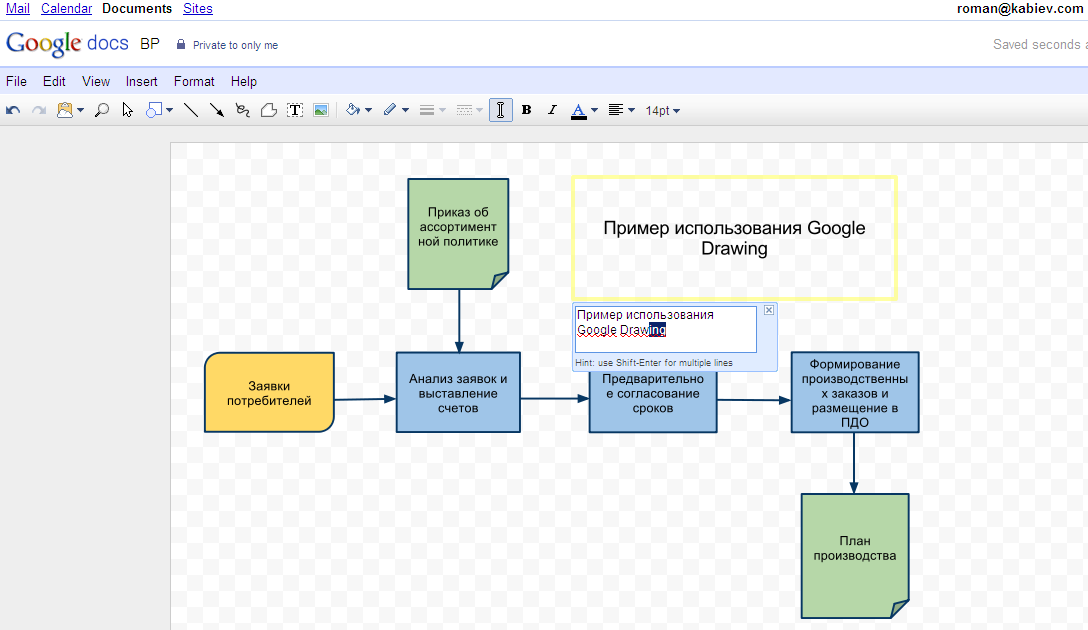This screenshot has width=1088, height=630.
Task: Select the Анализ заявок и выставление счетов box
Action: [458, 393]
